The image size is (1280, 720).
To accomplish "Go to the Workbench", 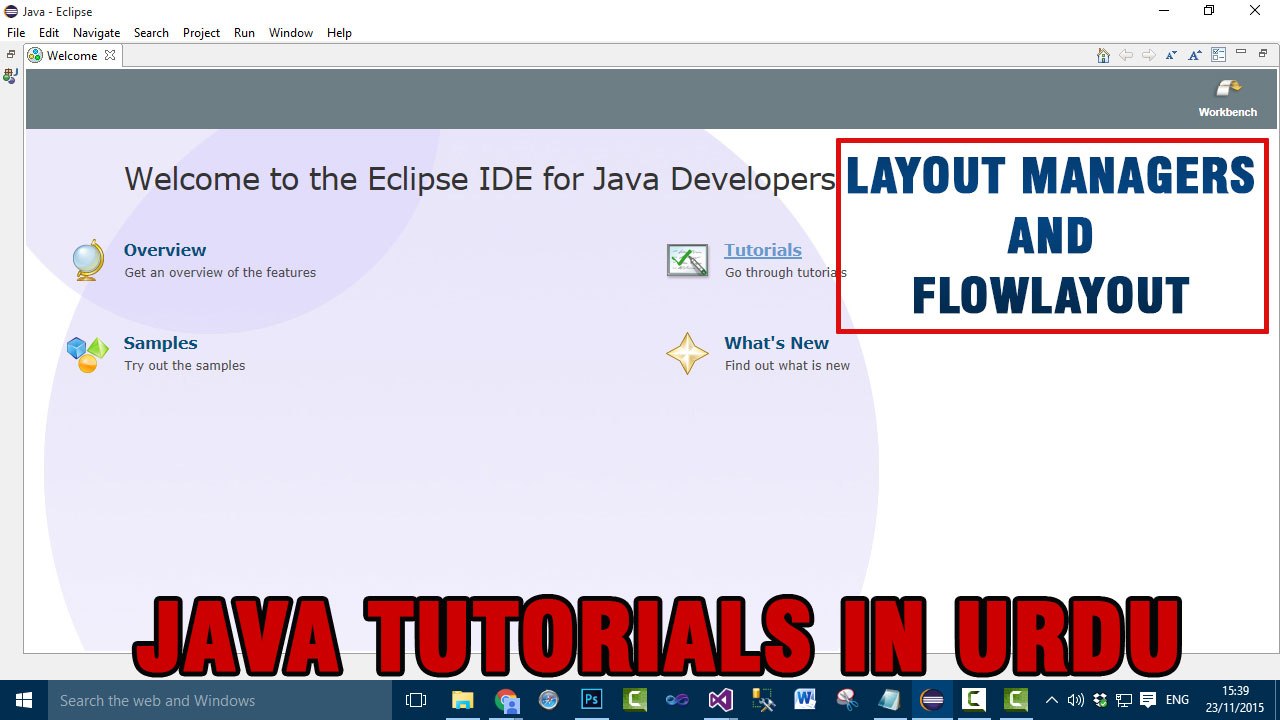I will pos(1227,98).
